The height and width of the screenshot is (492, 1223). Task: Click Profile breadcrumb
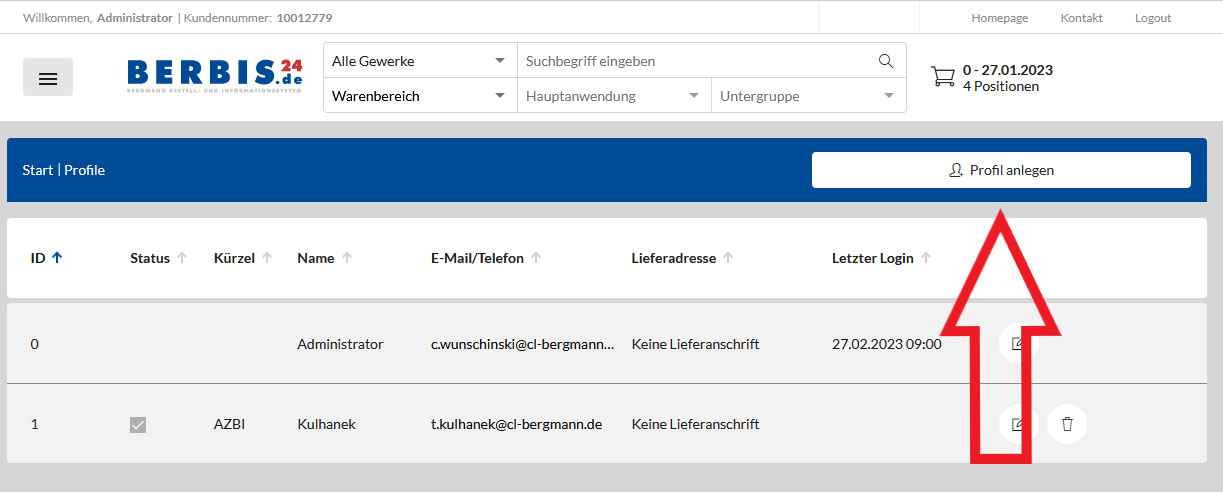(85, 170)
